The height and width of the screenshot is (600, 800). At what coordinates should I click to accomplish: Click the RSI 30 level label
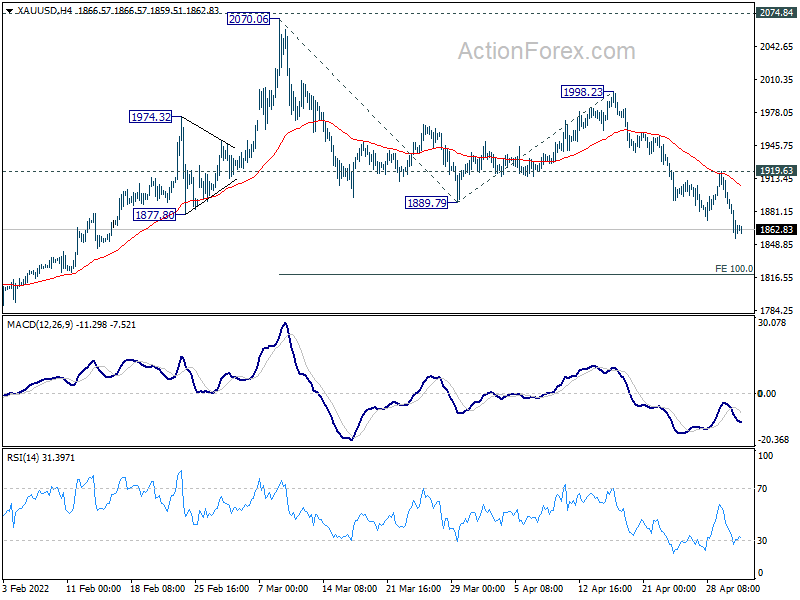[762, 540]
